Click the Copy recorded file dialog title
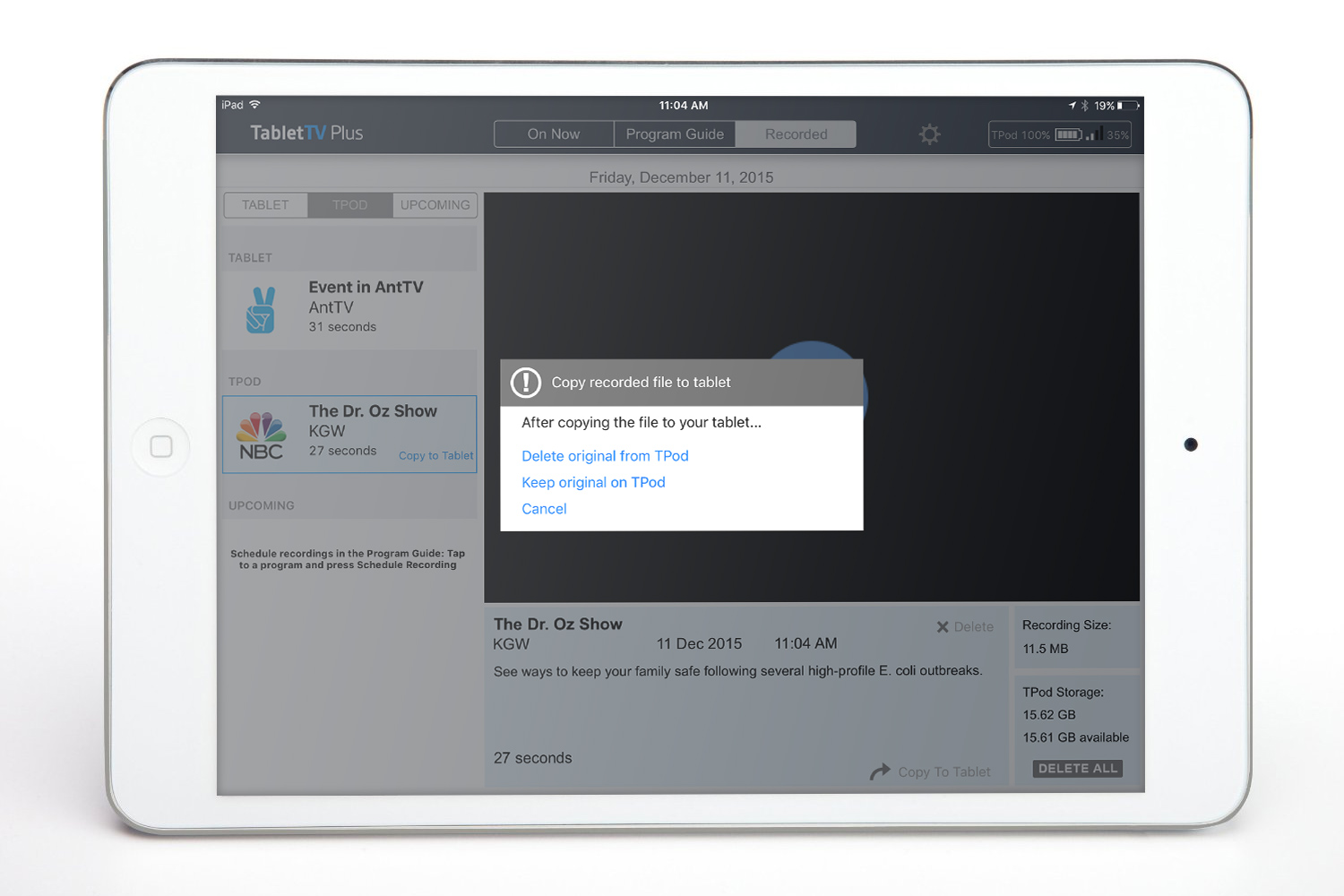Image resolution: width=1344 pixels, height=896 pixels. 641,383
